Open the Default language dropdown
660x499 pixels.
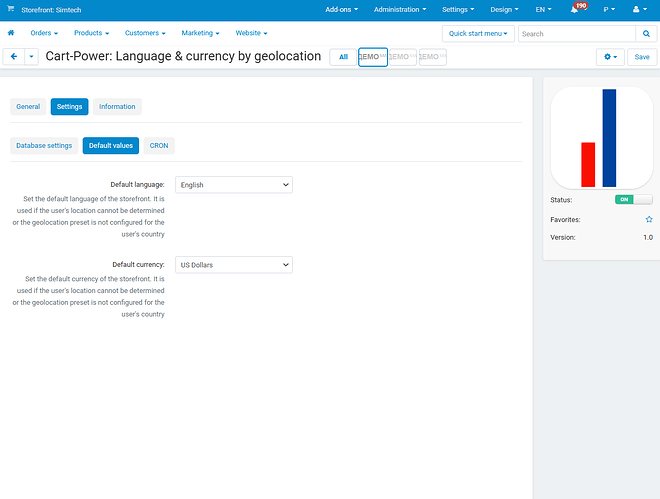[x=234, y=185]
